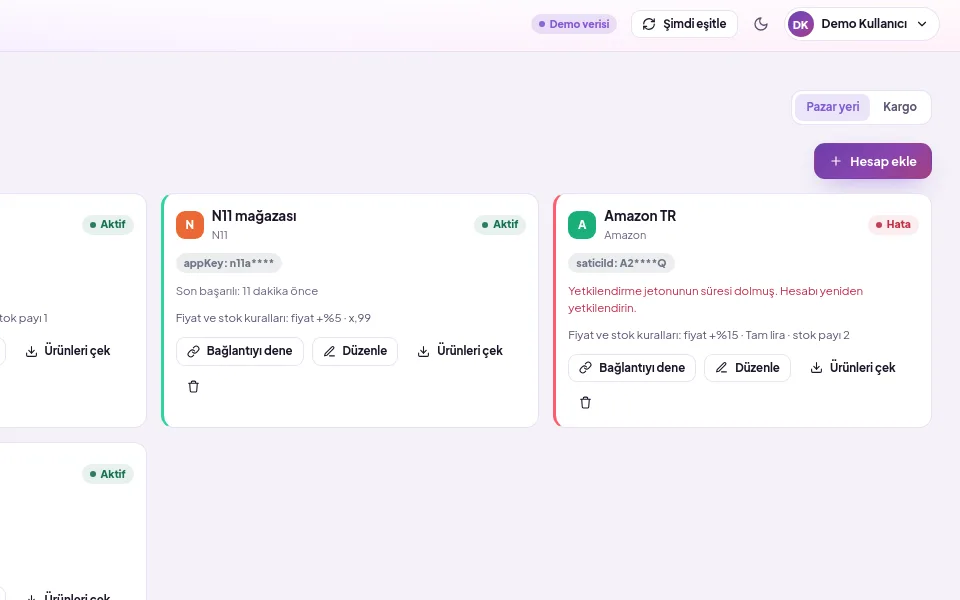
Task: Click the appKey: n11a**** chip
Action: tap(228, 263)
